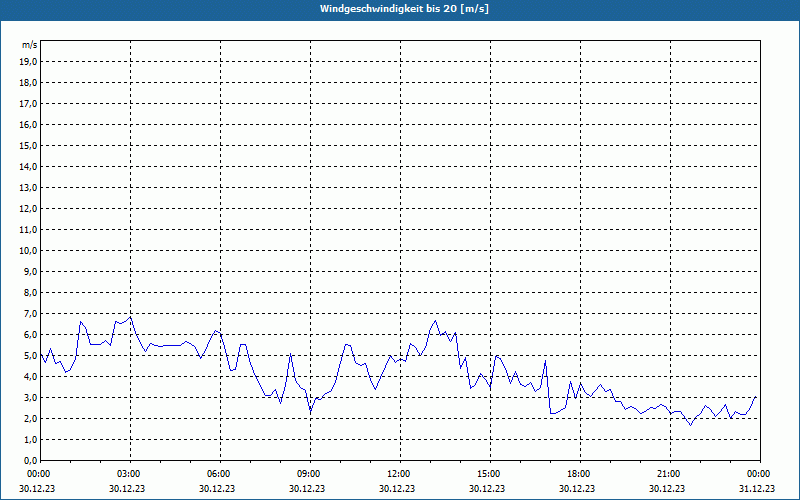Click the '14,0' y-axis label
This screenshot has height=500, width=800.
click(29, 166)
